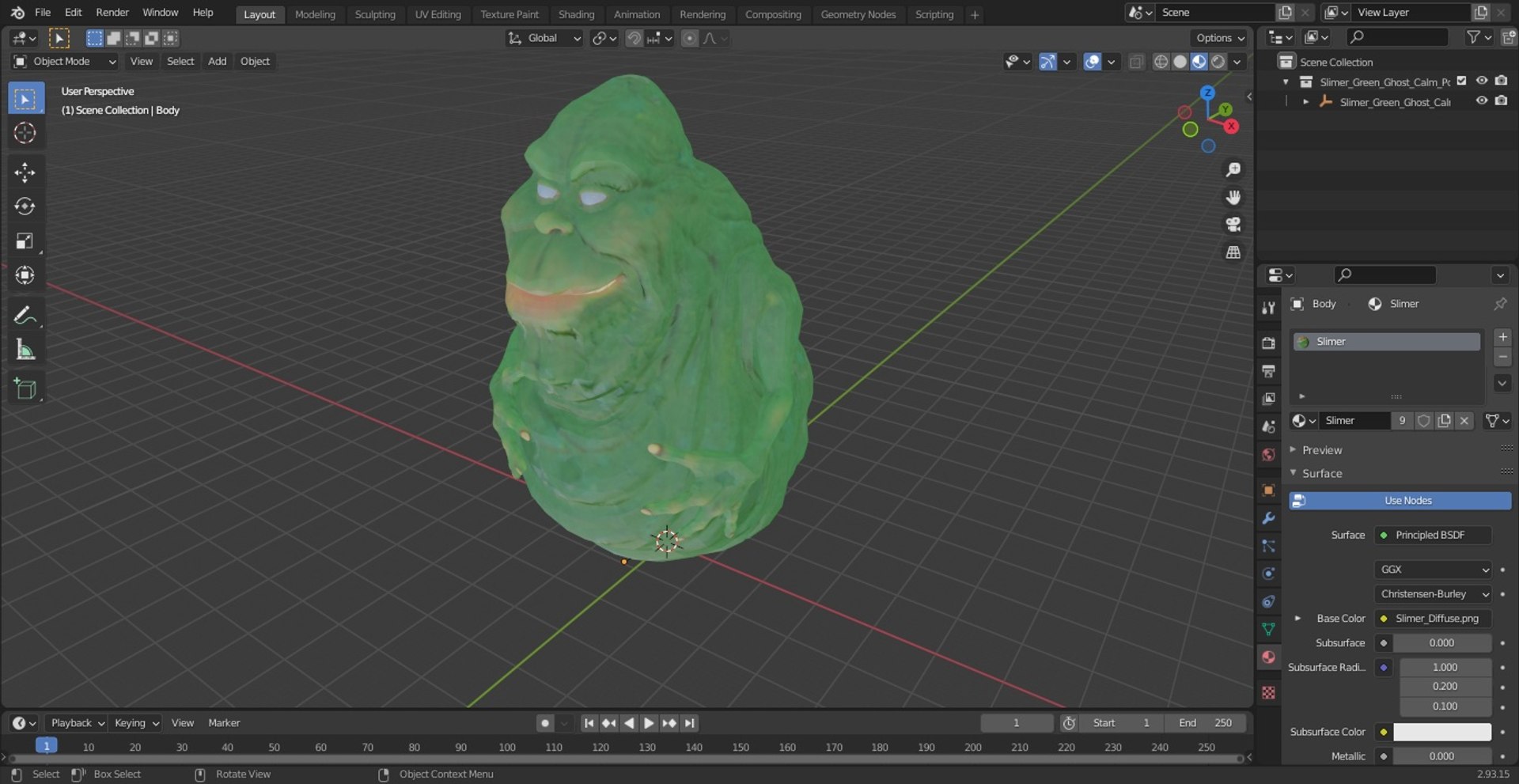This screenshot has height=784, width=1519.
Task: Open the Modifier properties wrench tab
Action: (x=1268, y=518)
